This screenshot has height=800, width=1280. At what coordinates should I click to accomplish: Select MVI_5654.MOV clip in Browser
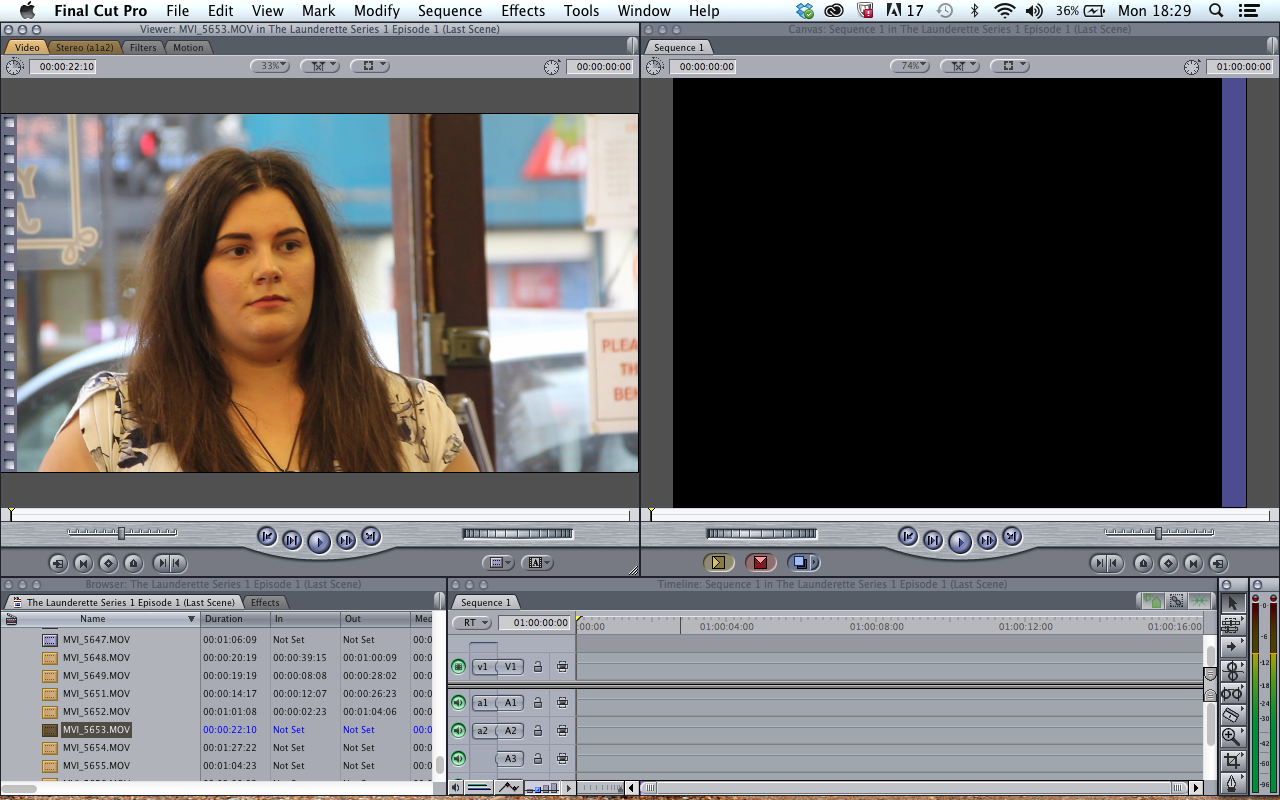[x=96, y=748]
